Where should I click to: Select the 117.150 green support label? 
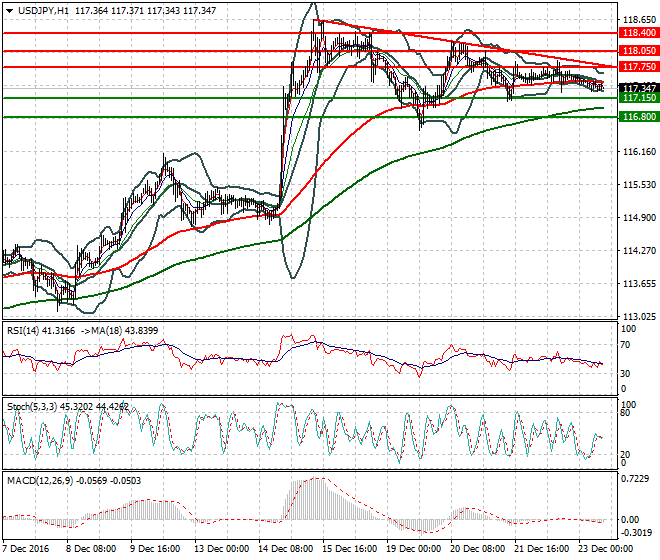click(639, 98)
